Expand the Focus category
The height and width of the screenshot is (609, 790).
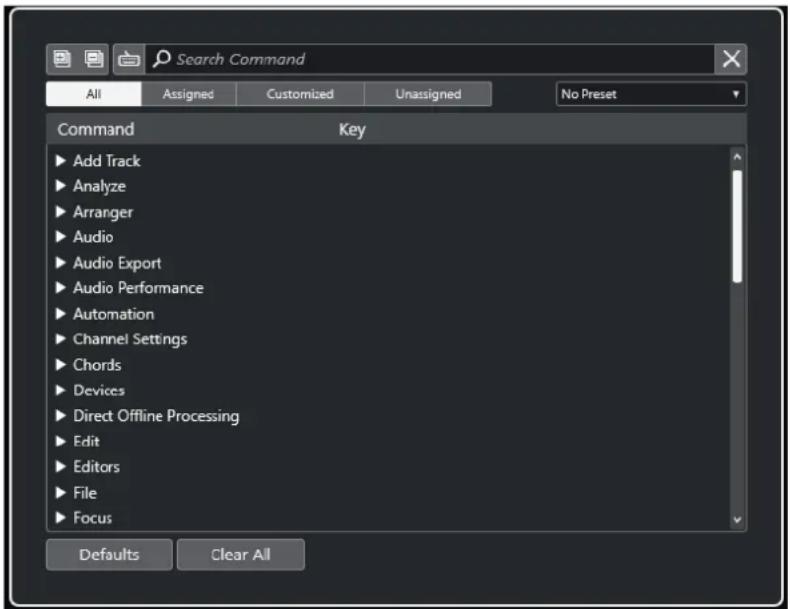pos(61,517)
